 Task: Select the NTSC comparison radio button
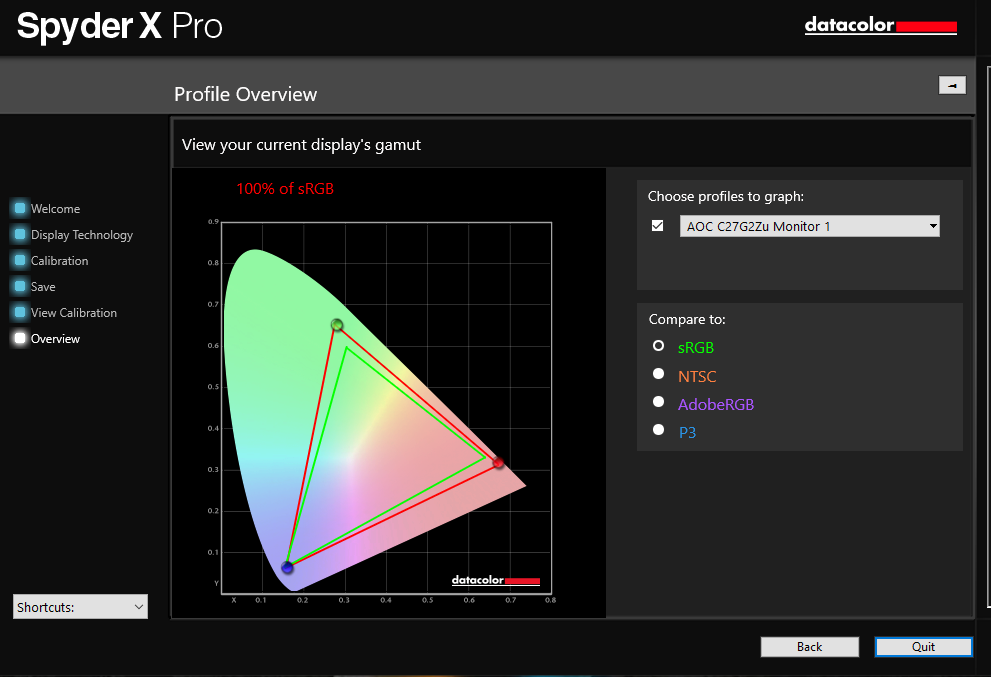[658, 374]
